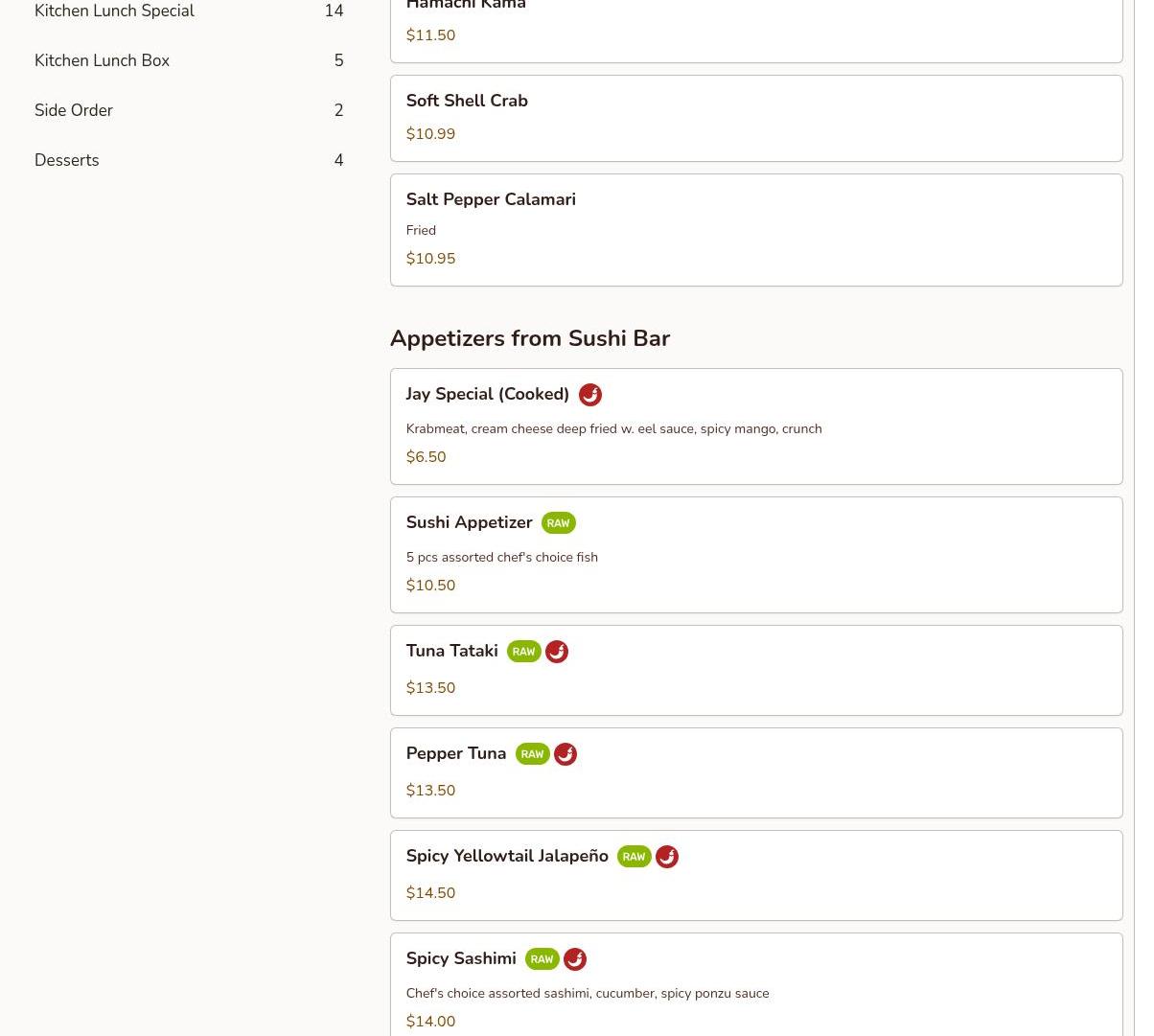Click the spicy pepper icon on Spicy Sashimi

(575, 959)
